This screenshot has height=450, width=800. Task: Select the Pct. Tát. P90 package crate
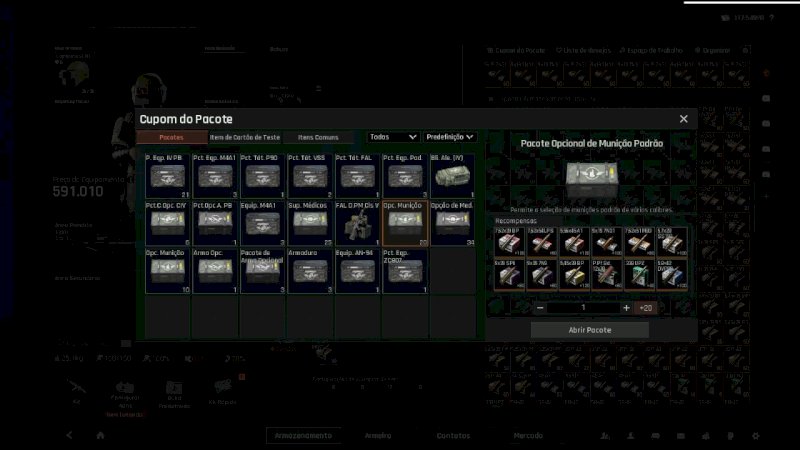pyautogui.click(x=262, y=176)
